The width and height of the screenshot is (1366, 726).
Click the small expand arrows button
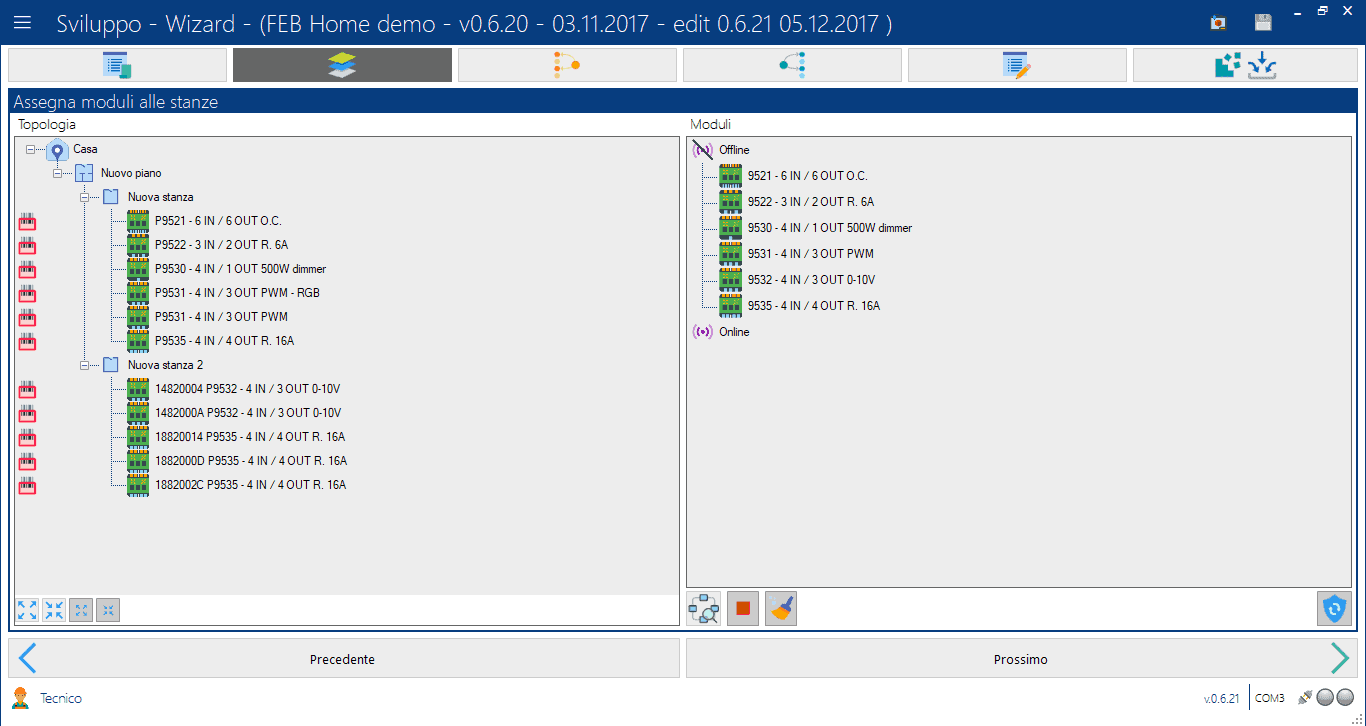tap(81, 610)
